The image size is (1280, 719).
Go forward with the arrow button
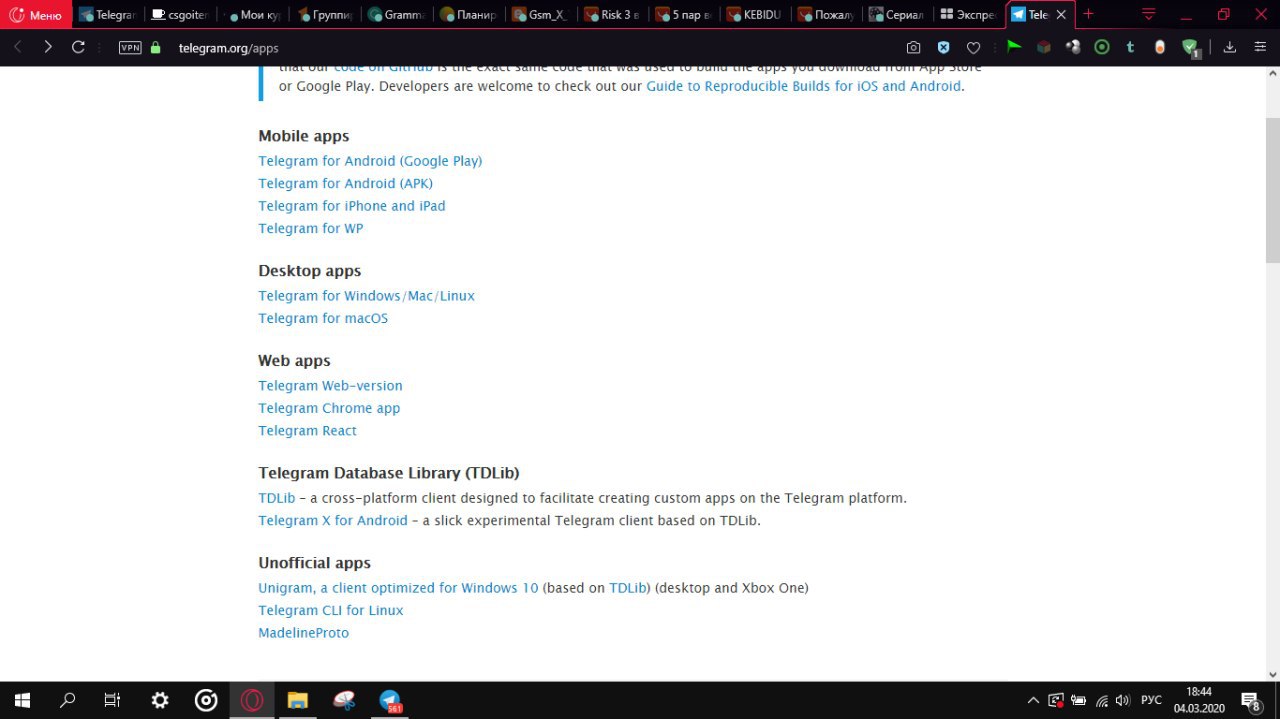coord(47,47)
